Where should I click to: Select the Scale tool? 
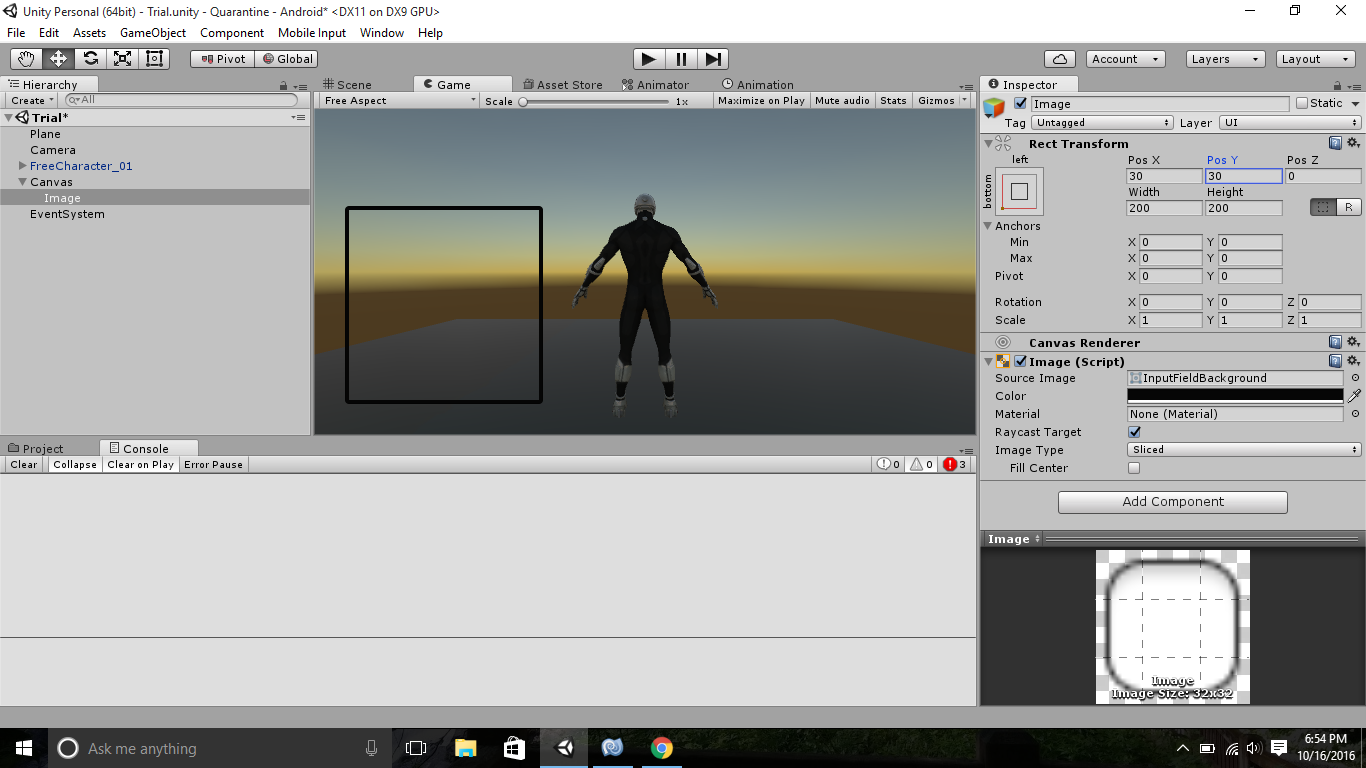pyautogui.click(x=122, y=59)
